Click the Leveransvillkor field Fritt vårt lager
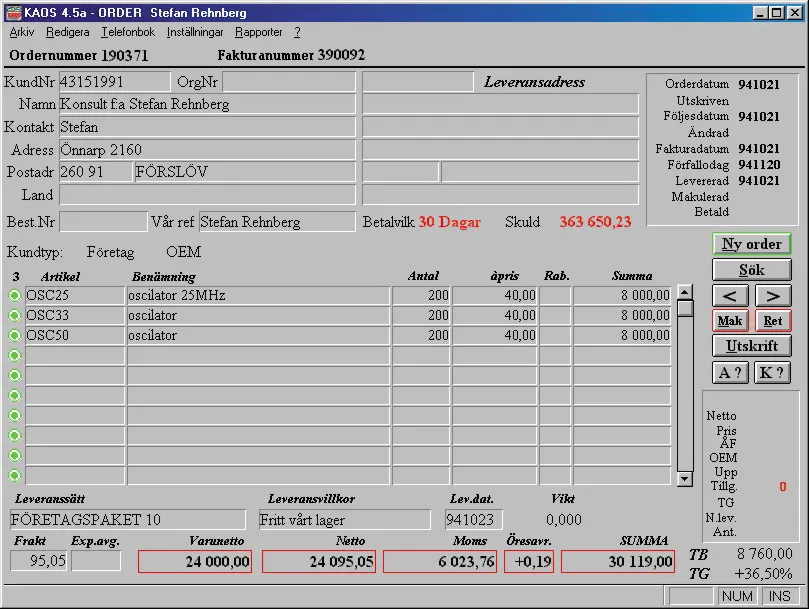This screenshot has width=809, height=609. 345,520
